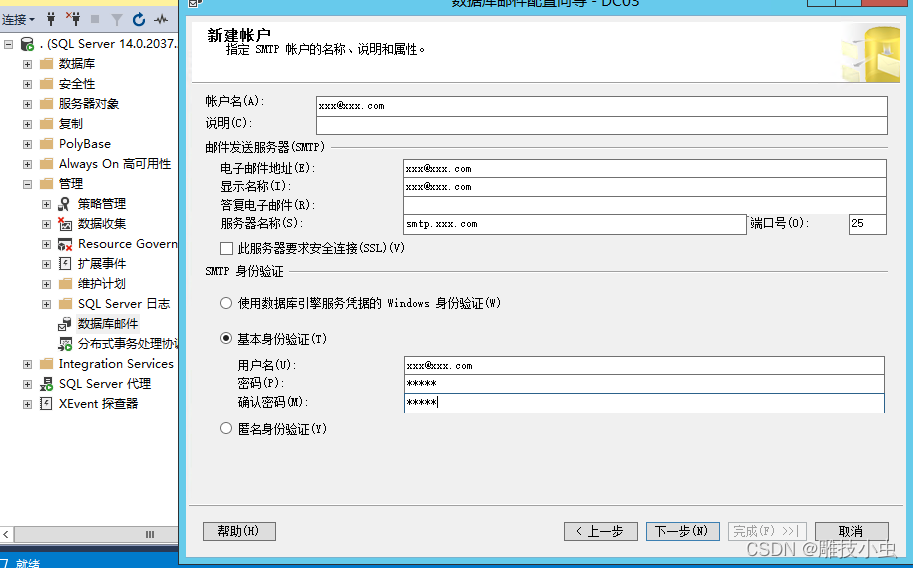
Task: Expand the XEvent 探查器 node
Action: (x=27, y=404)
